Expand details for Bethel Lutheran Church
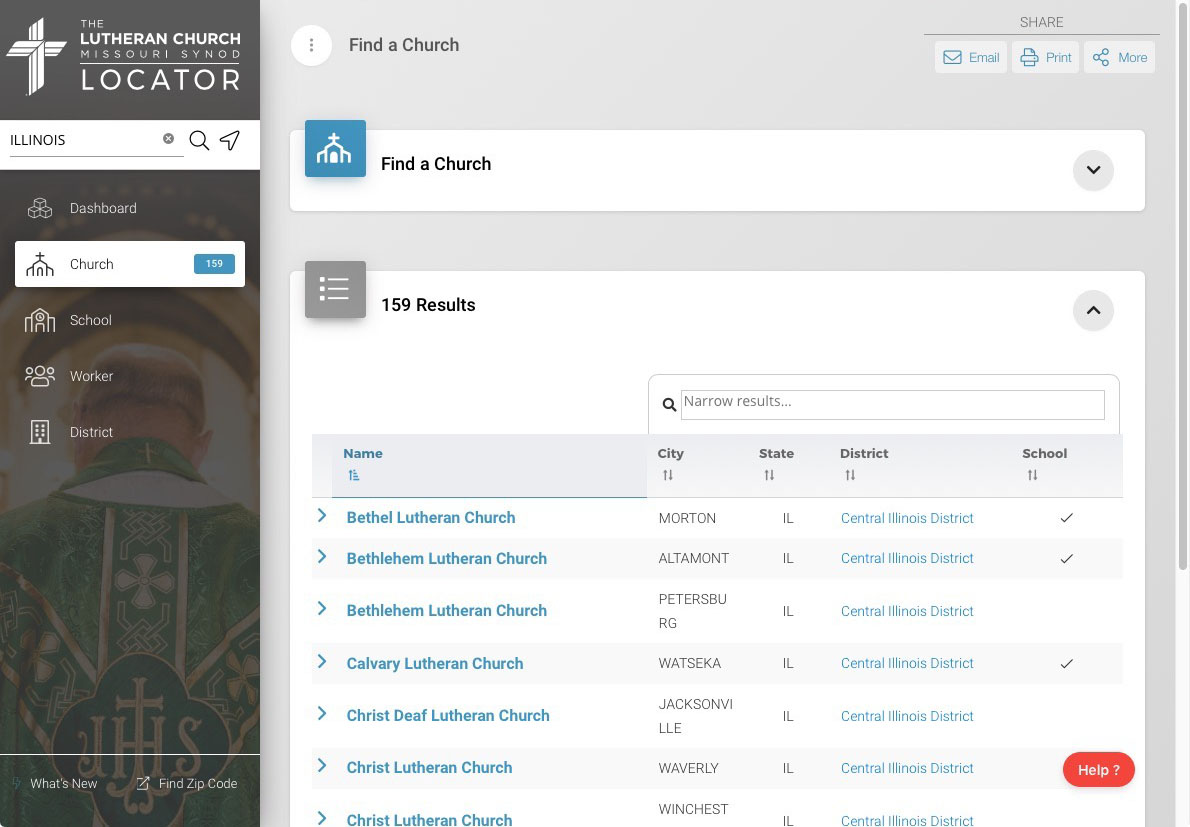The image size is (1190, 827). [x=321, y=517]
